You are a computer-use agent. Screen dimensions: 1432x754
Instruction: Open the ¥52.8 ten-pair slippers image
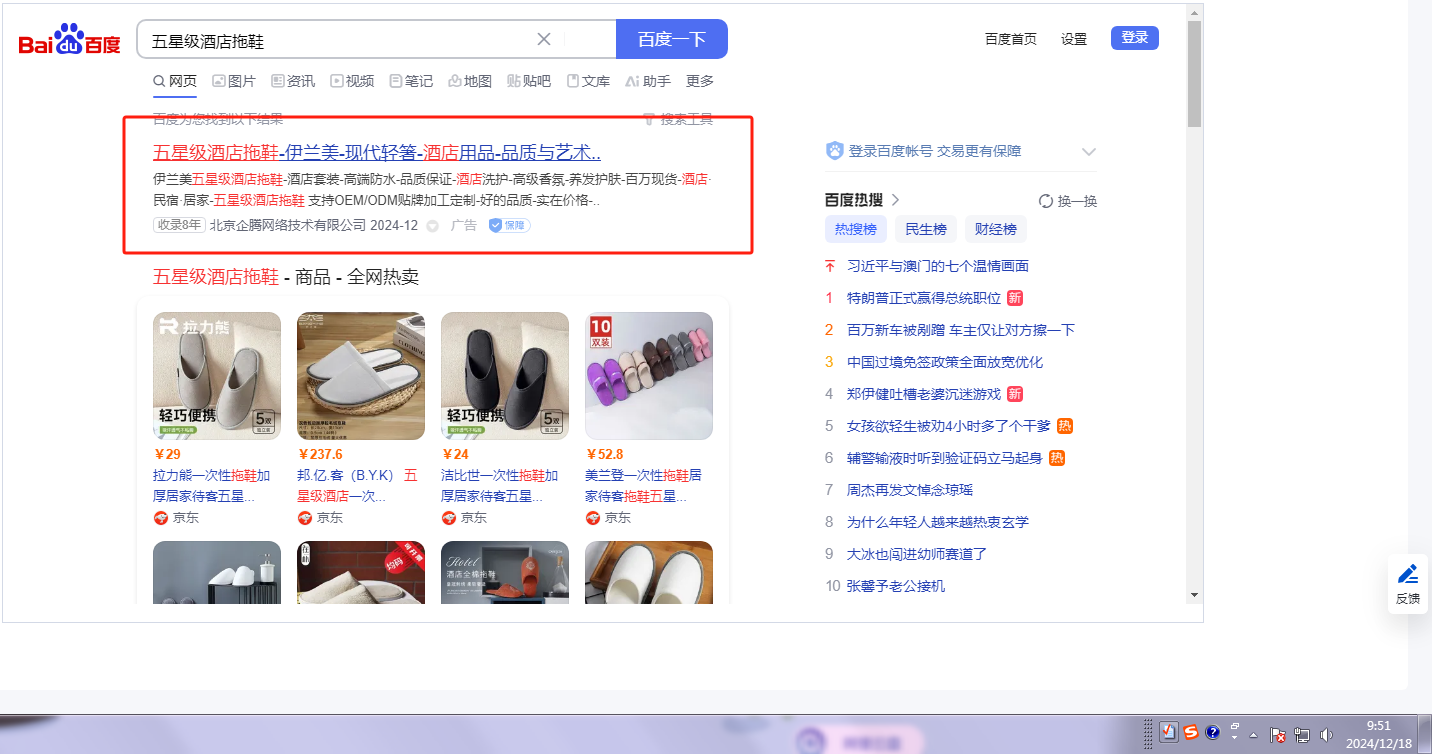click(649, 376)
